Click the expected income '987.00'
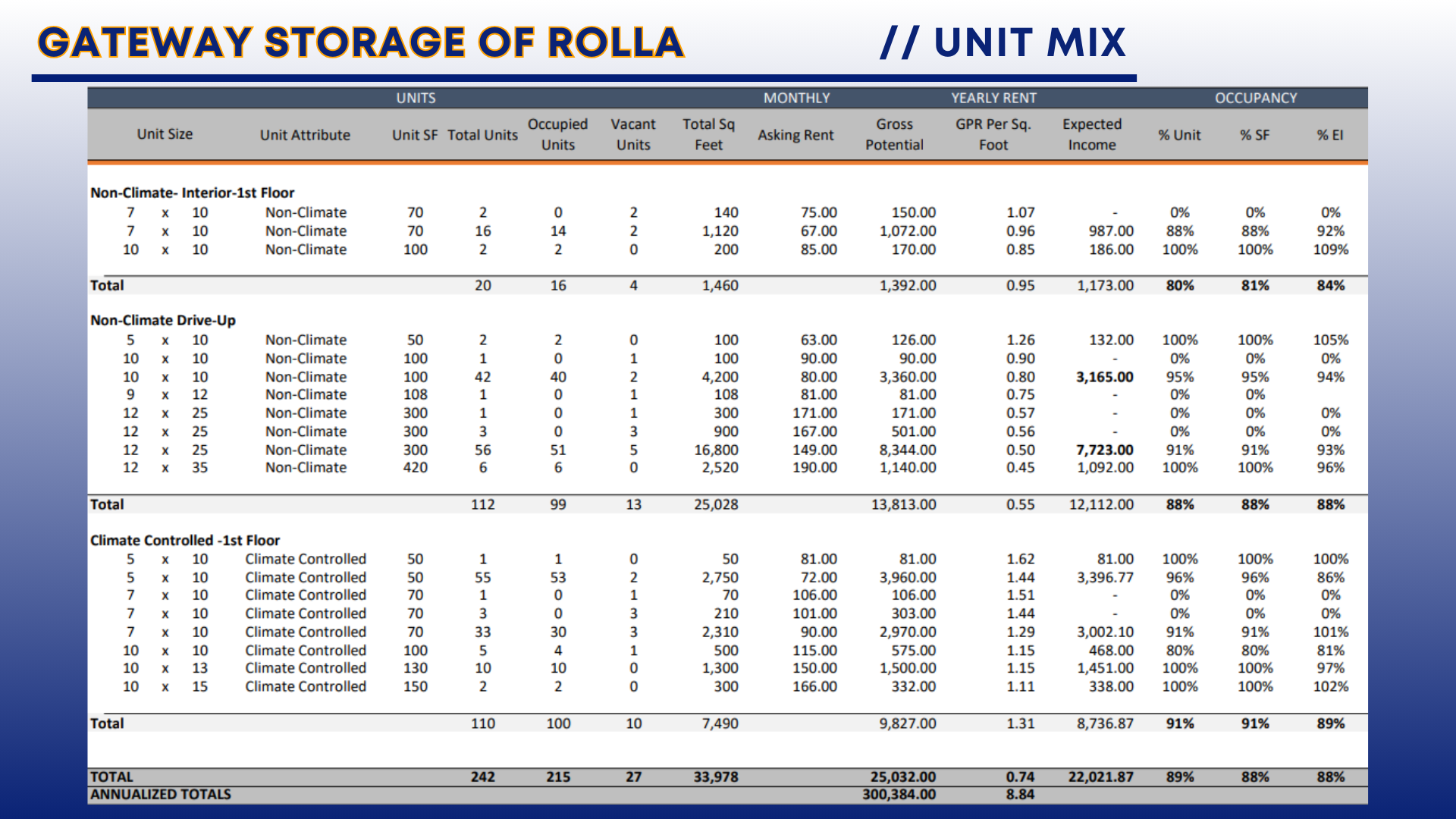Viewport: 1456px width, 819px height. coord(1111,231)
